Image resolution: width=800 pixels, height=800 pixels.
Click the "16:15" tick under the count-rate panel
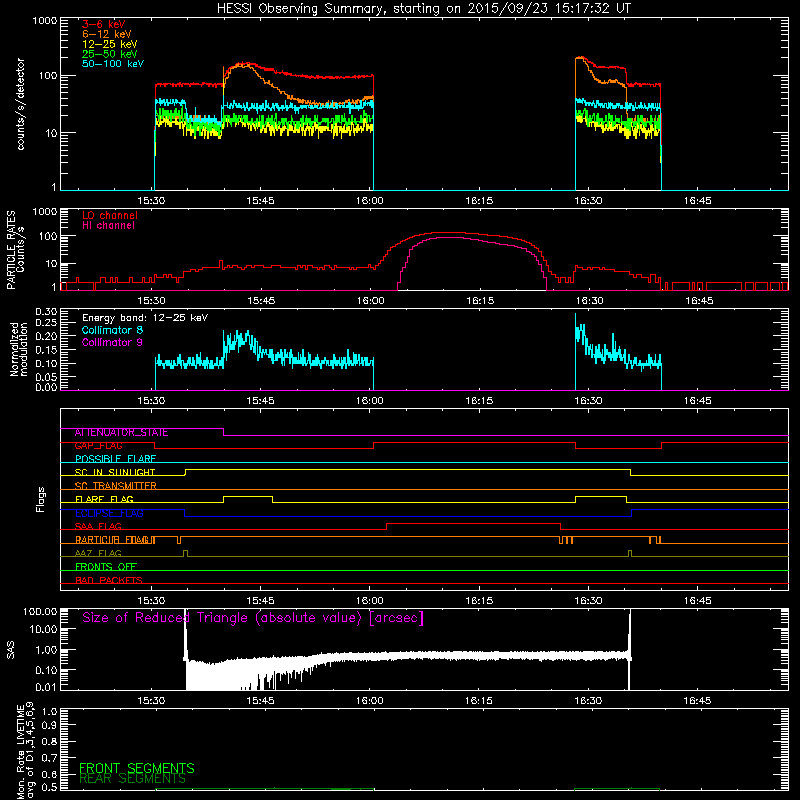[479, 201]
